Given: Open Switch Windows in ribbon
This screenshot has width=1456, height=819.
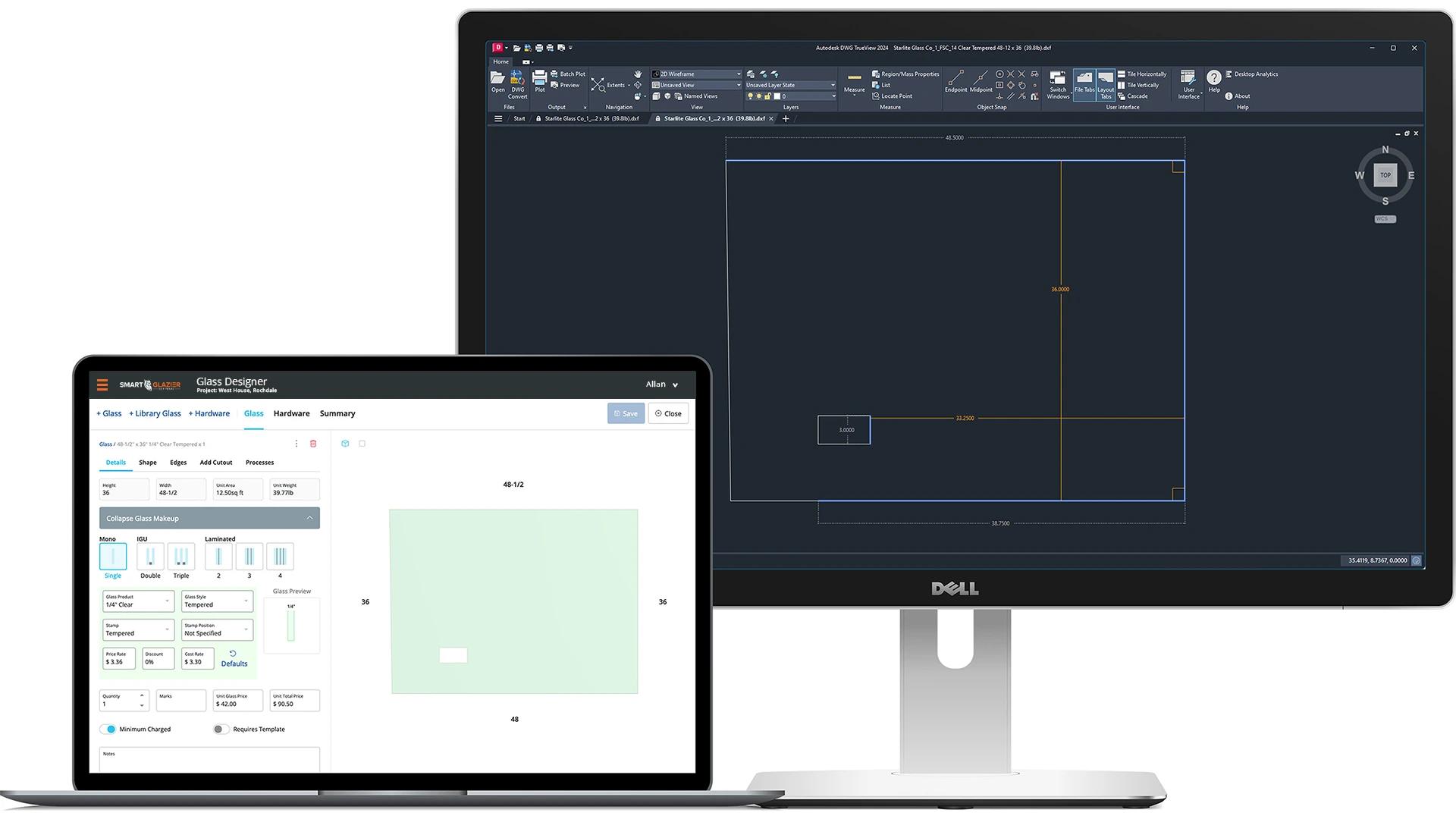Looking at the screenshot, I should pos(1058,79).
